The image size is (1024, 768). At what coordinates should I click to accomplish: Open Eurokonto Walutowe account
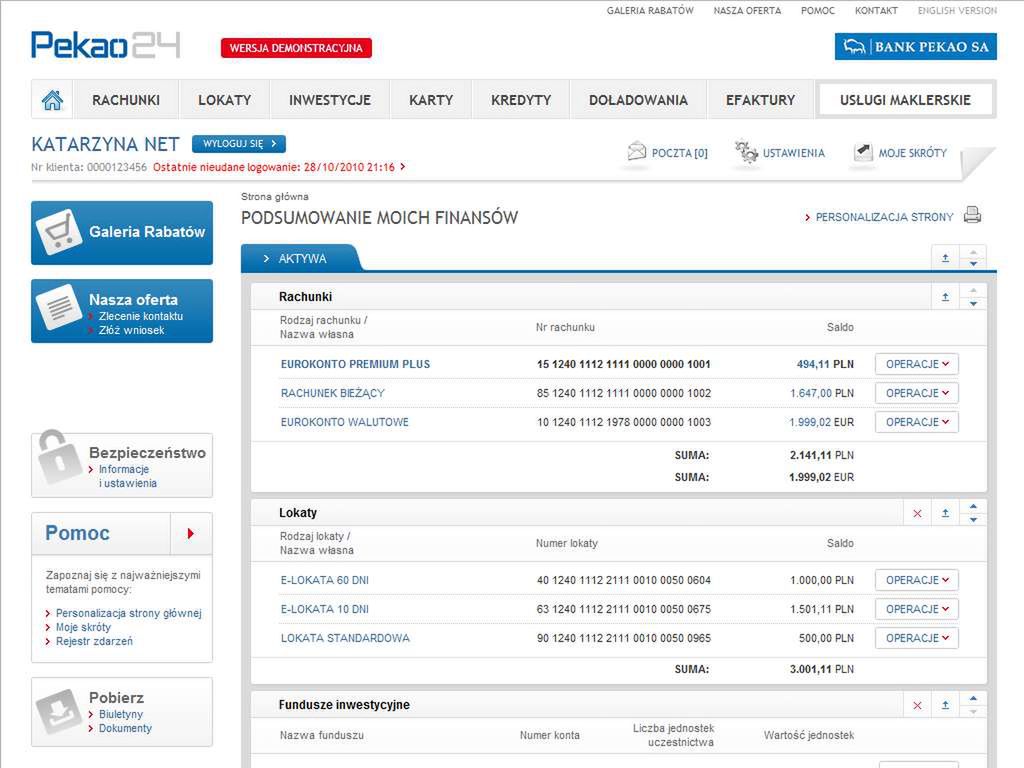click(x=344, y=422)
